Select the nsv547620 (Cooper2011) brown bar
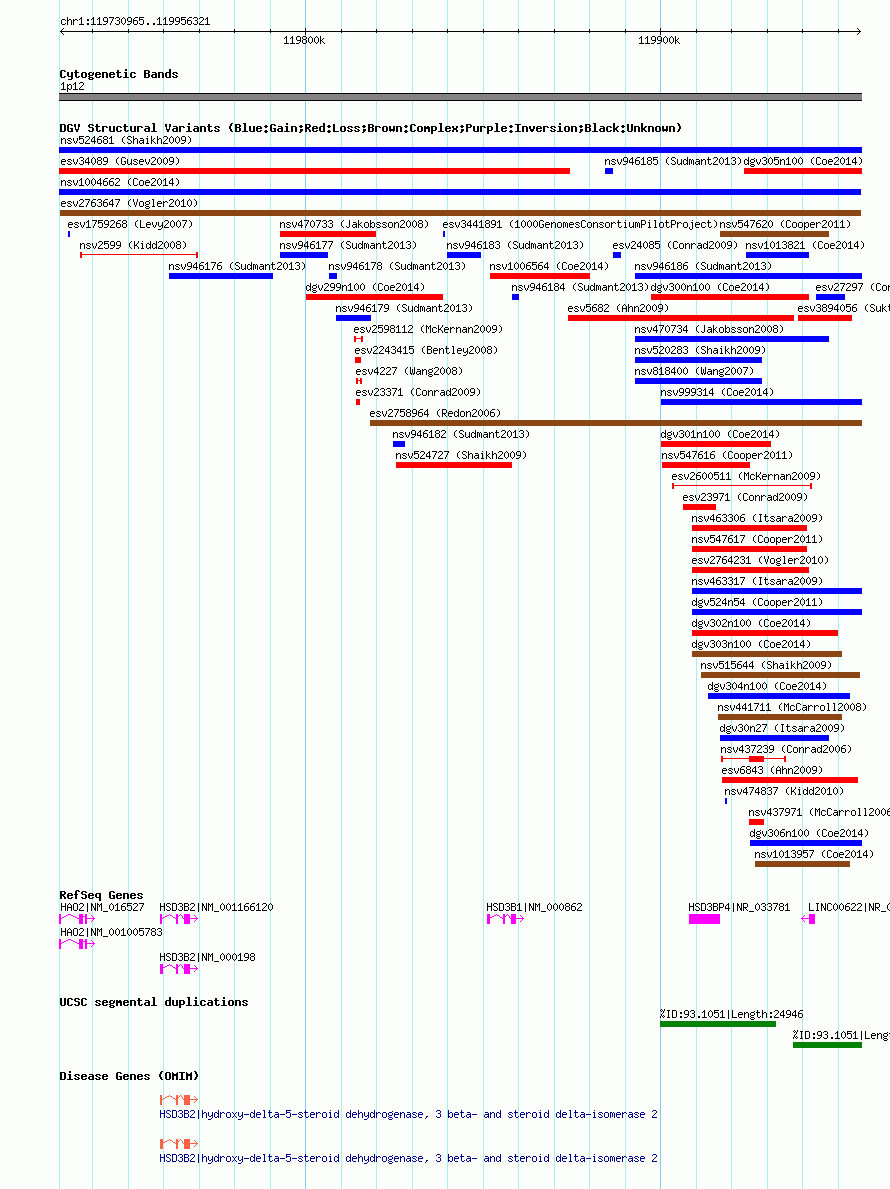The width and height of the screenshot is (890, 1189). coord(775,234)
